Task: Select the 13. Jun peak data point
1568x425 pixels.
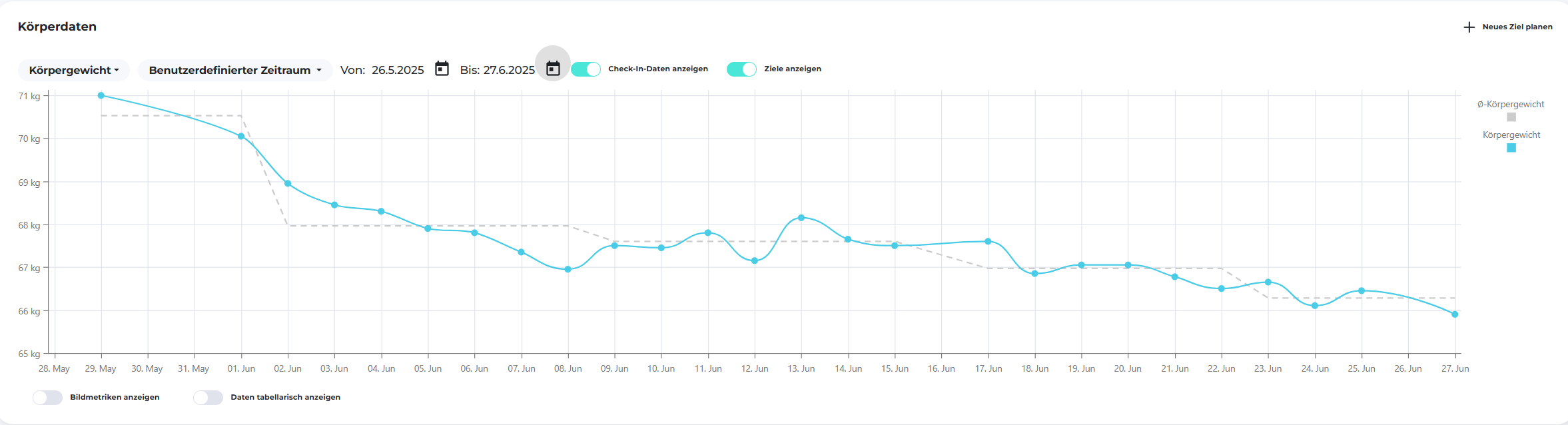Action: pyautogui.click(x=801, y=218)
